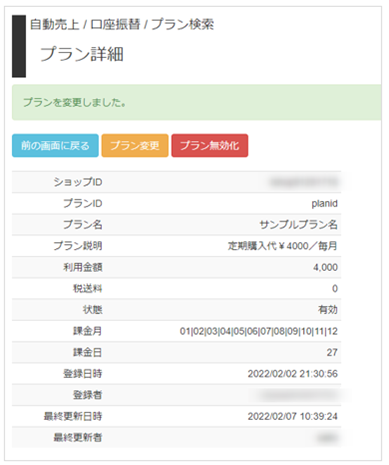
Task: Click the planid value
Action: coord(324,203)
